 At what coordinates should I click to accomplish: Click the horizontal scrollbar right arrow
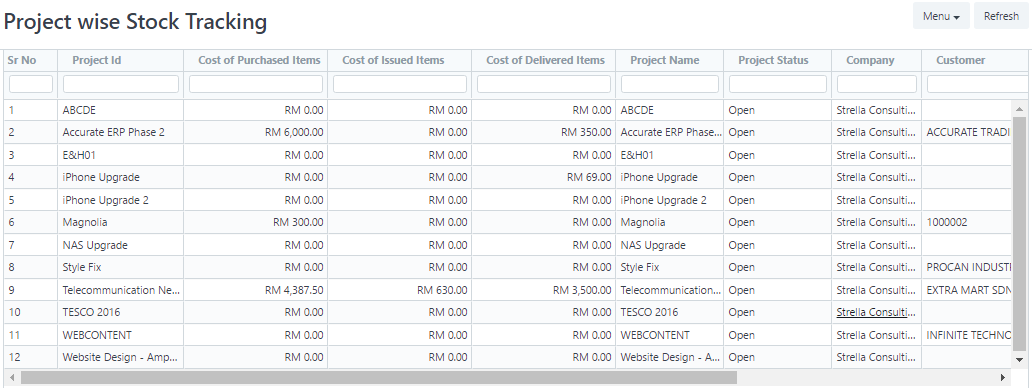point(1003,377)
